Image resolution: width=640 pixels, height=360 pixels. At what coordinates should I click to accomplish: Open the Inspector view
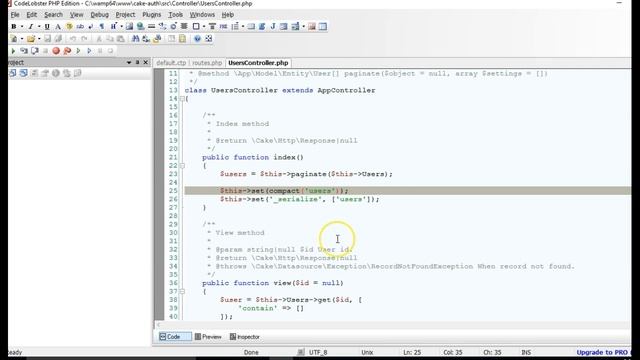[x=245, y=337]
